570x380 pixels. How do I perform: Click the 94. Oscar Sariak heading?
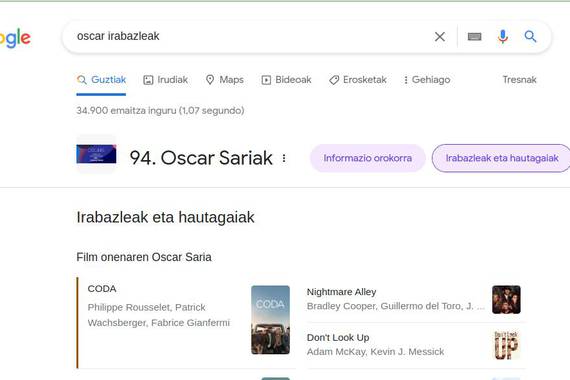201,158
